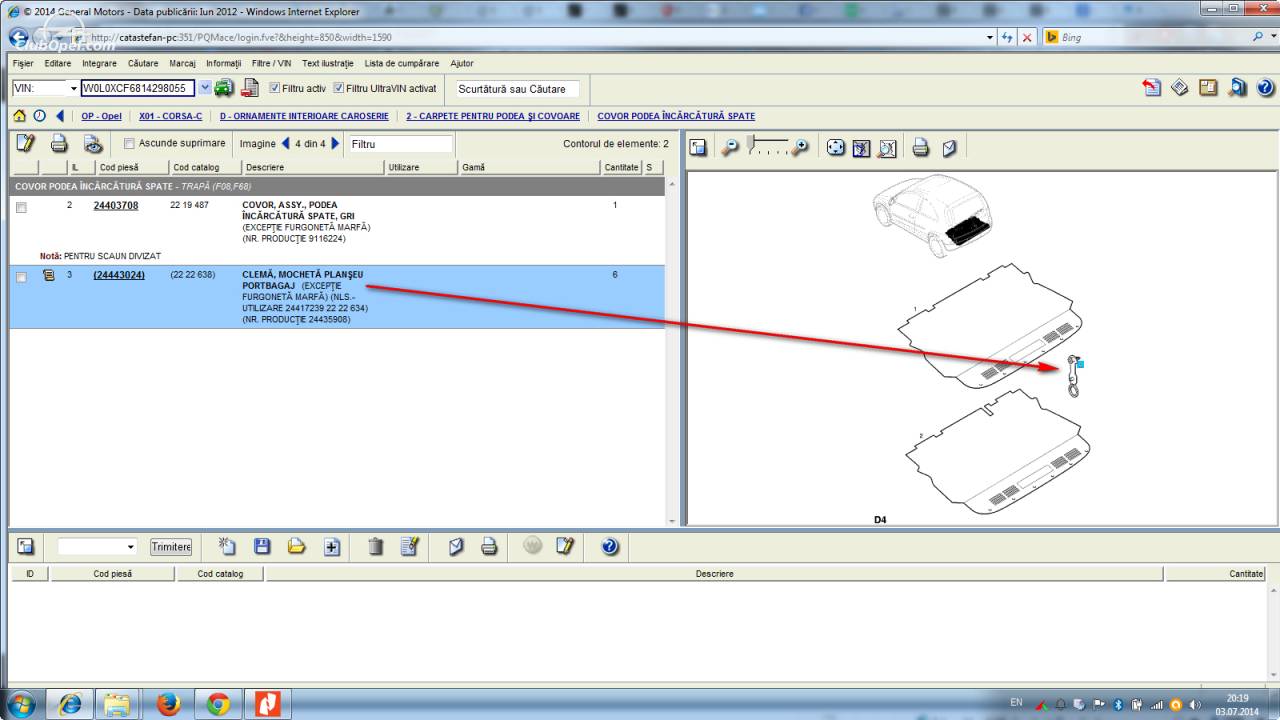Email the shopping list envelope icon
This screenshot has width=1280, height=720.
click(456, 546)
